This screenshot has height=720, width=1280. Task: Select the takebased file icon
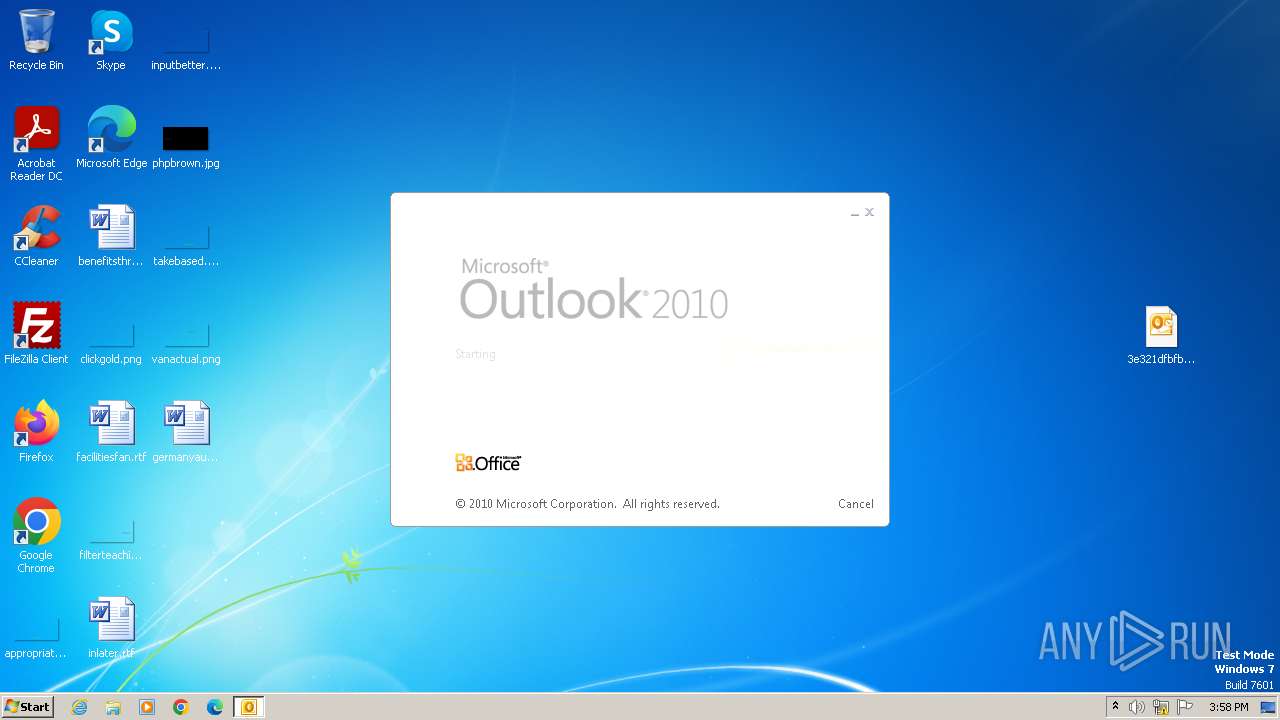pos(186,246)
